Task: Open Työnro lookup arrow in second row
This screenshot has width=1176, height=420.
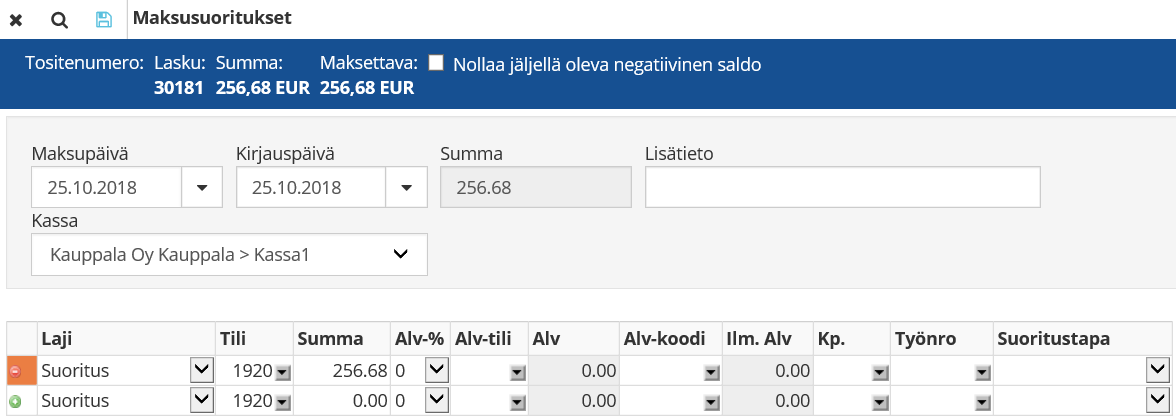Action: coord(980,401)
